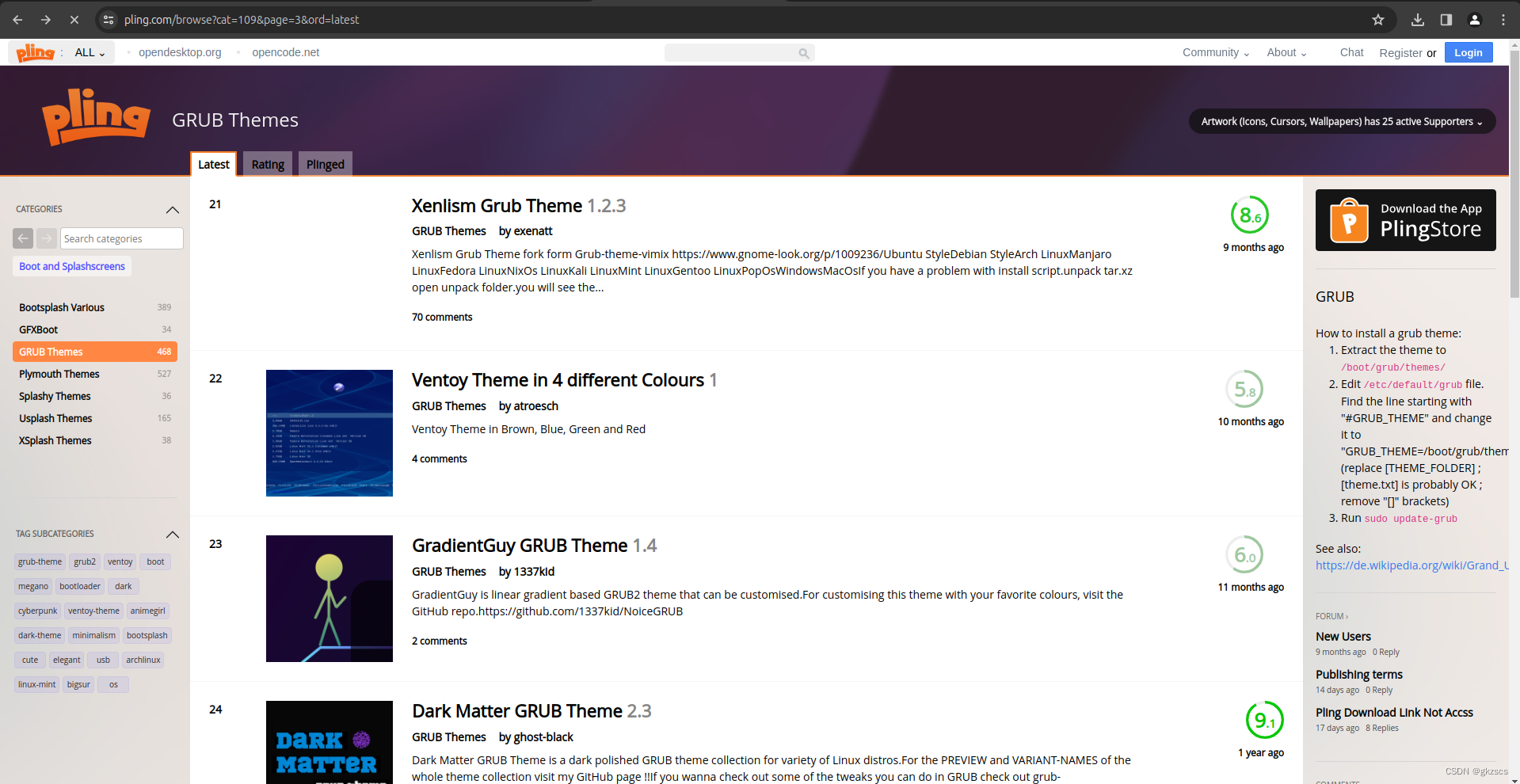Select Splashy Themes category

click(95, 396)
